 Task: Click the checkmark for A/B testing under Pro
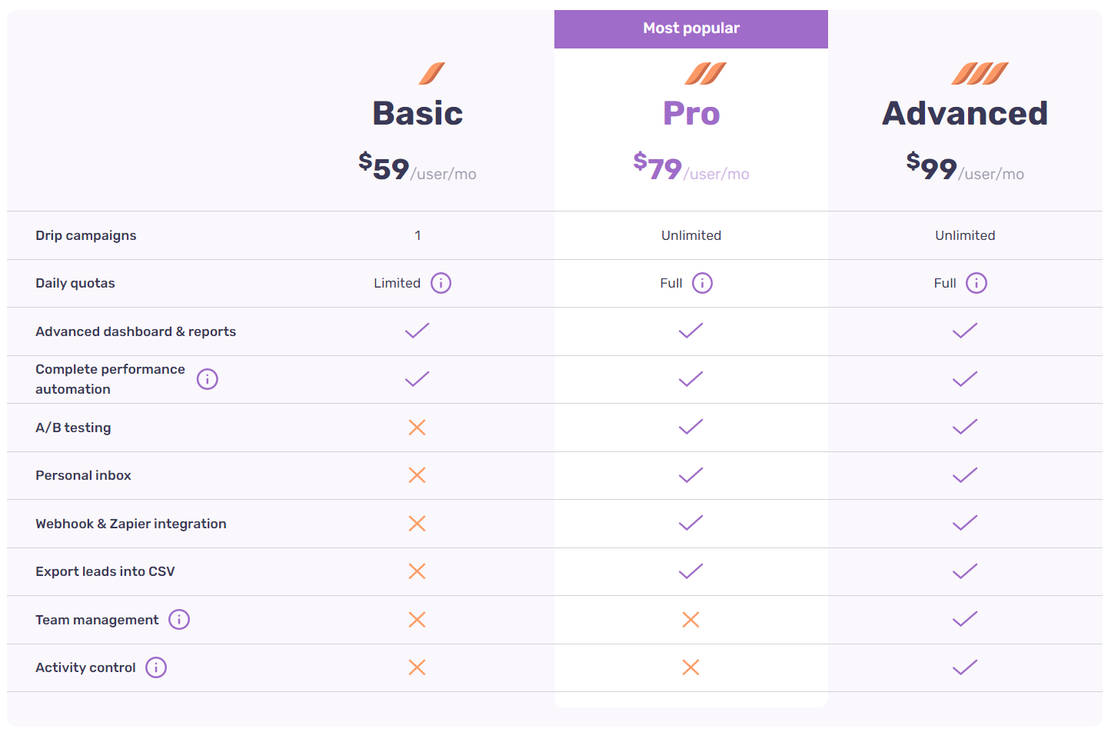pyautogui.click(x=690, y=427)
